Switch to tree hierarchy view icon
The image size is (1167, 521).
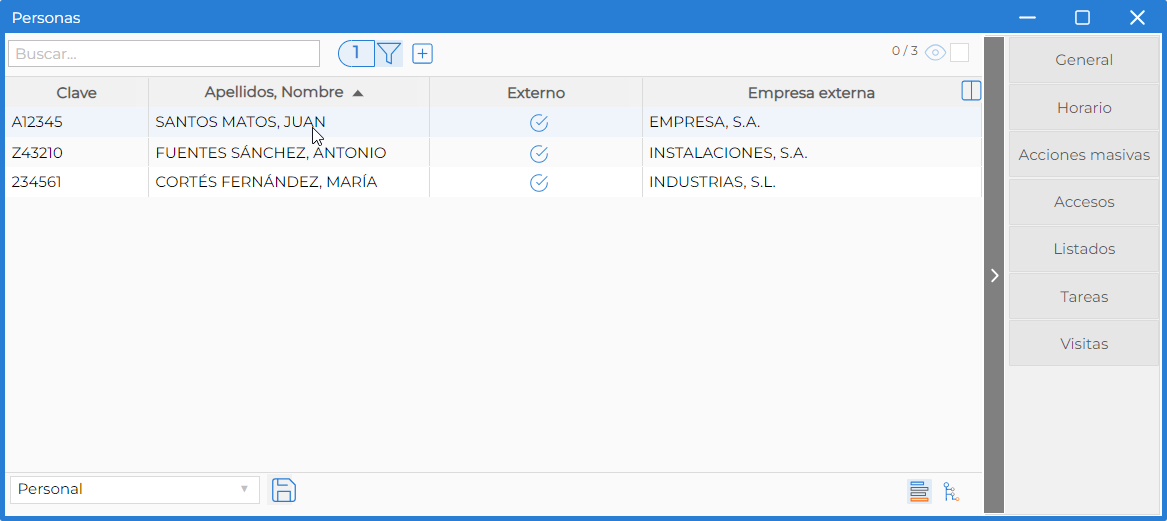click(x=951, y=491)
